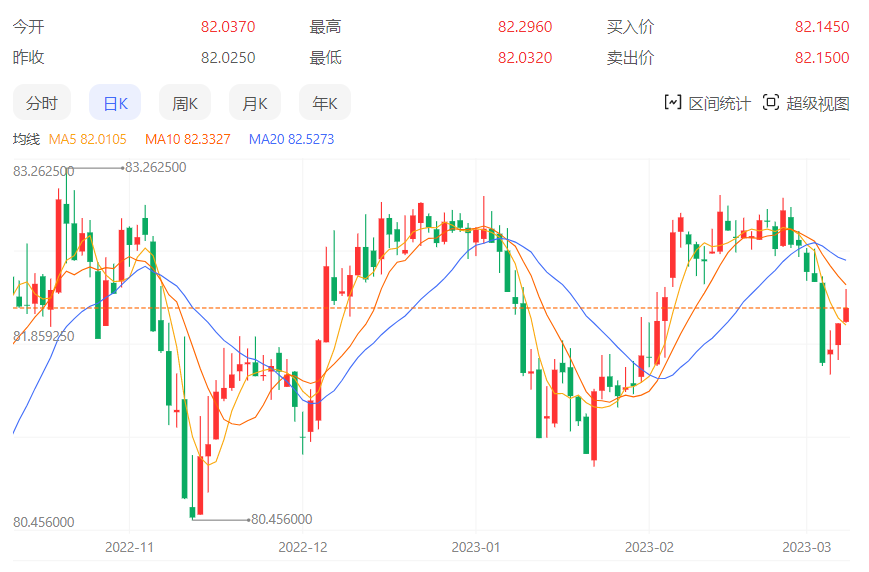Toggle the MA20 moving average legend

click(x=291, y=139)
